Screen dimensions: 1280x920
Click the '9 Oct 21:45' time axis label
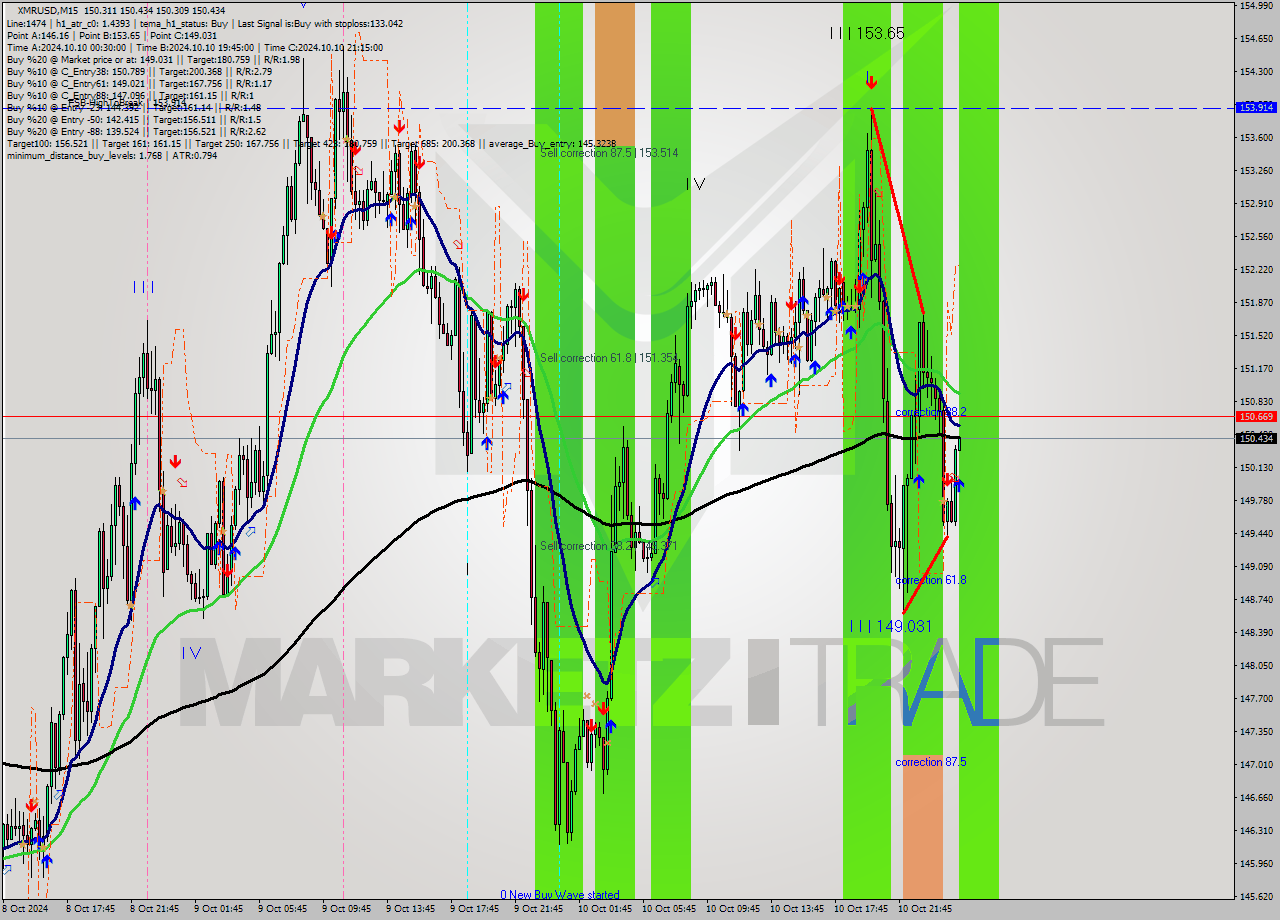click(539, 909)
